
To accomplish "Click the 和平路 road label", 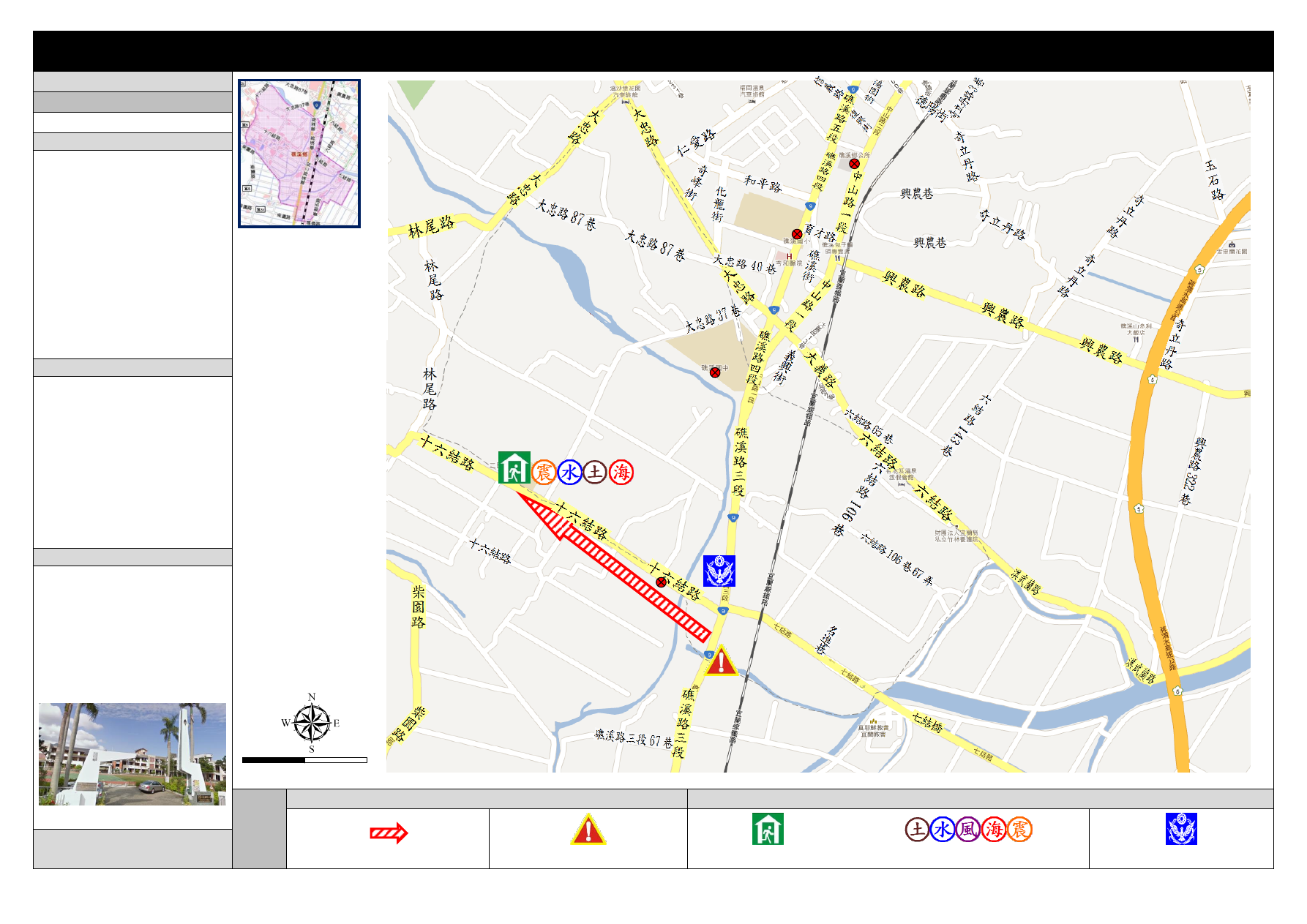I will tap(763, 183).
